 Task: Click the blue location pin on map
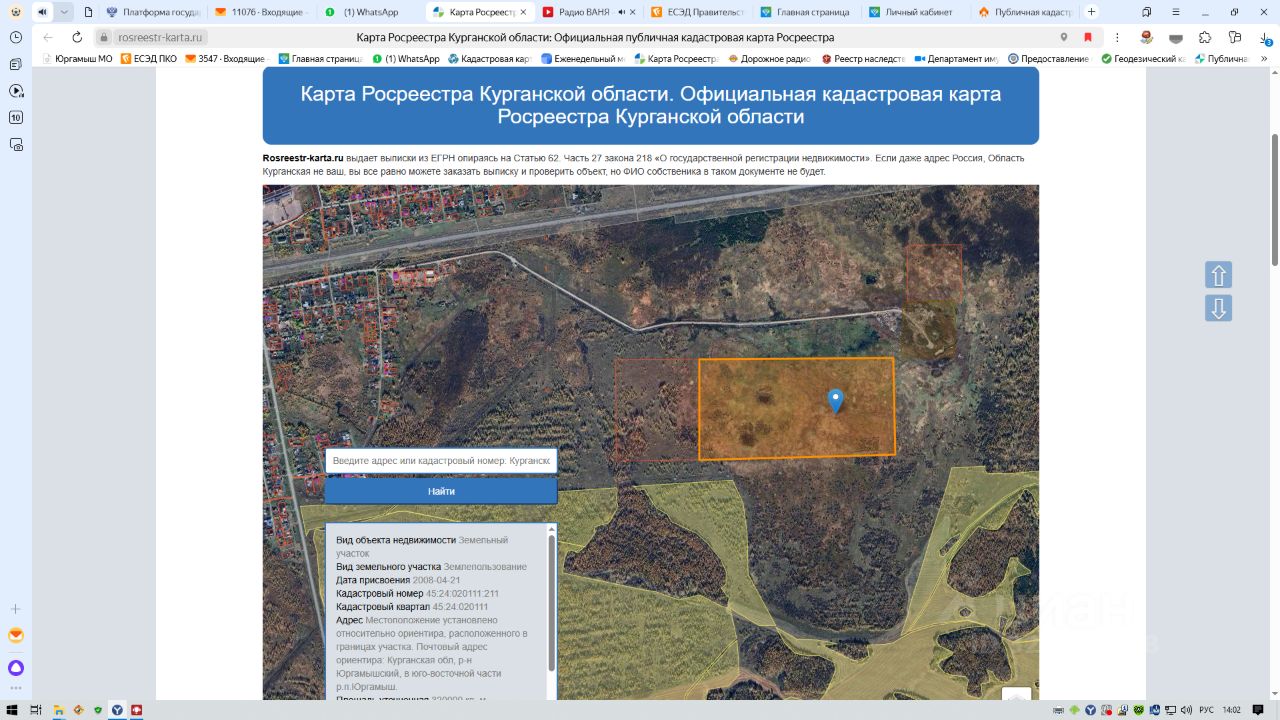836,400
